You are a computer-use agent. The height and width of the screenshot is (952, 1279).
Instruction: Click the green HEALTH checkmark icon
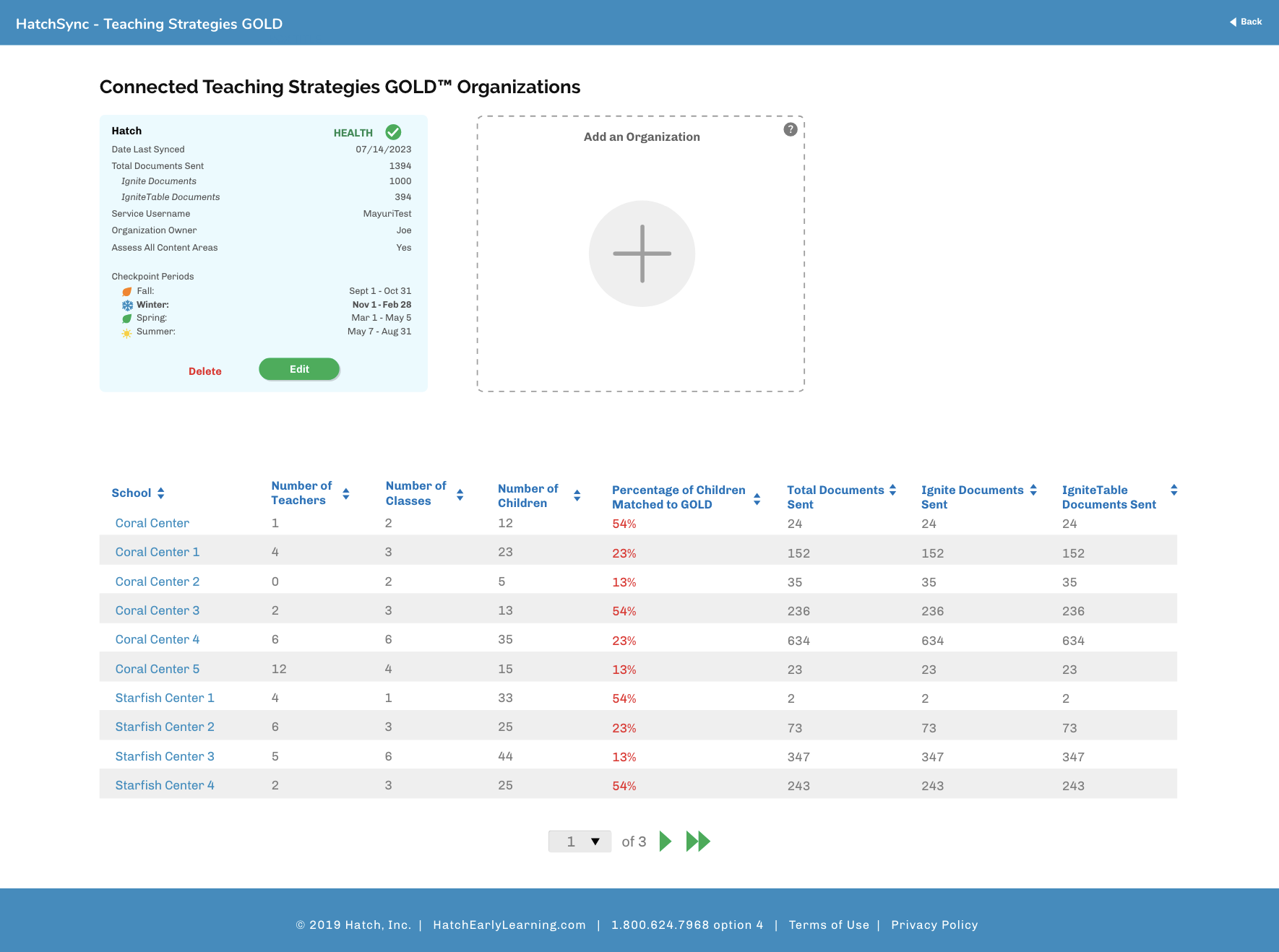[x=393, y=132]
